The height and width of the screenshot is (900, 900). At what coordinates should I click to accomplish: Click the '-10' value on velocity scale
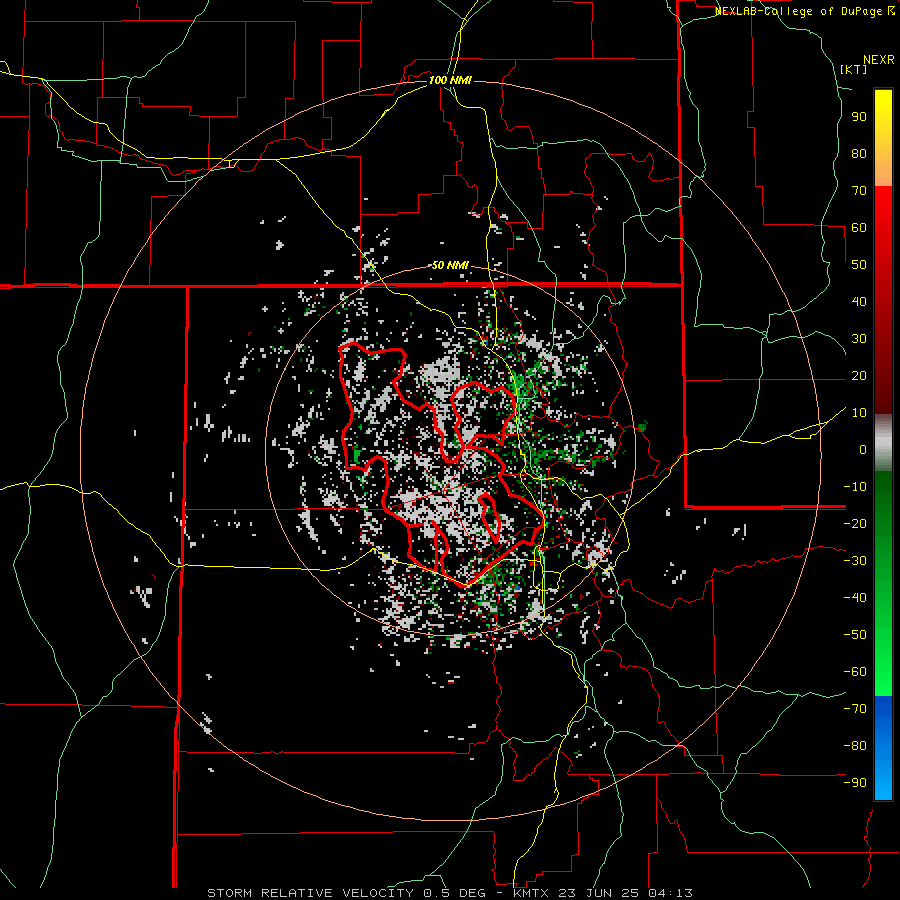click(x=855, y=487)
